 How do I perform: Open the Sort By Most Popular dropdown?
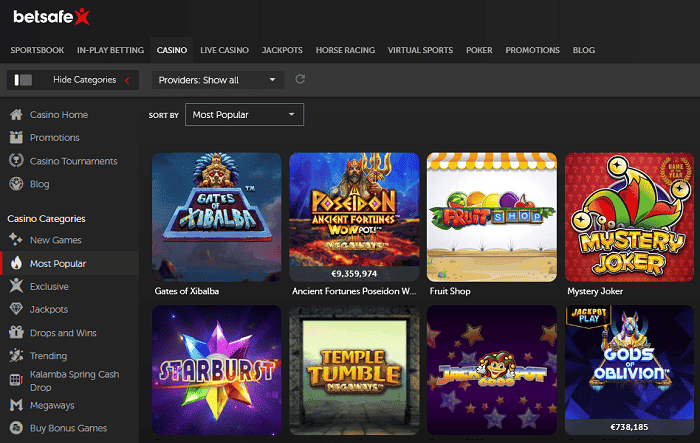point(244,115)
